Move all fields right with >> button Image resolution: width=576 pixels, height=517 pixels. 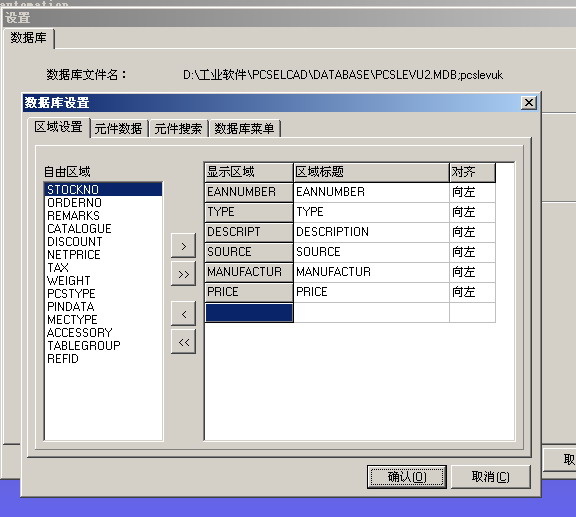(x=183, y=274)
